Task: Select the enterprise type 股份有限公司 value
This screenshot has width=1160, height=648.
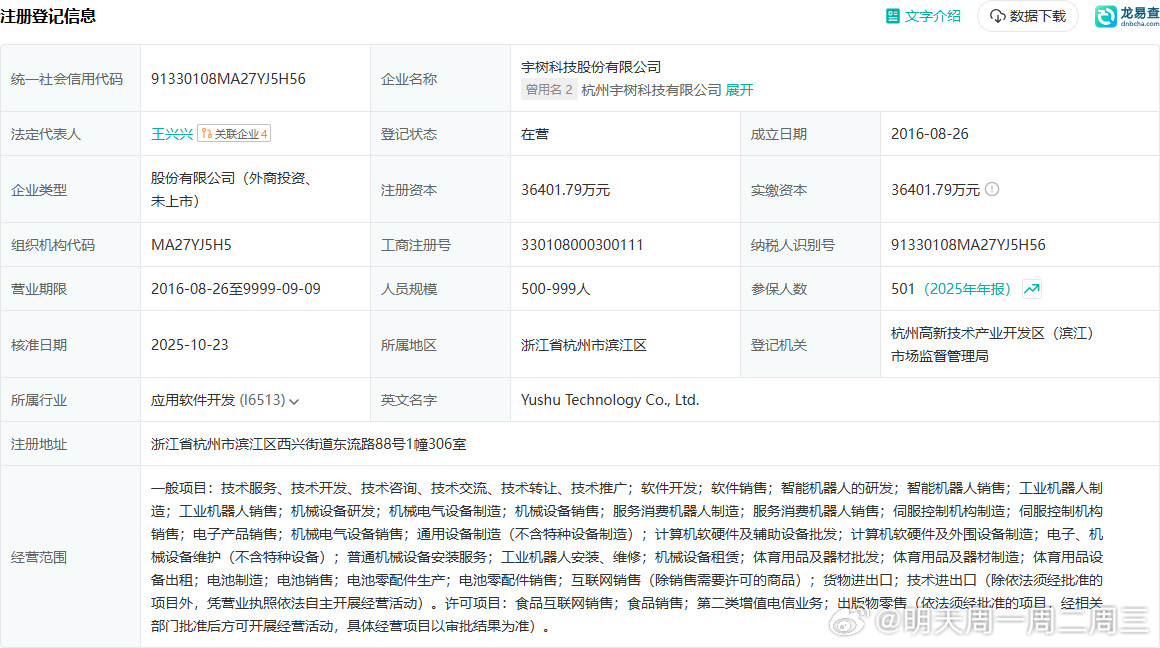Action: pyautogui.click(x=232, y=189)
